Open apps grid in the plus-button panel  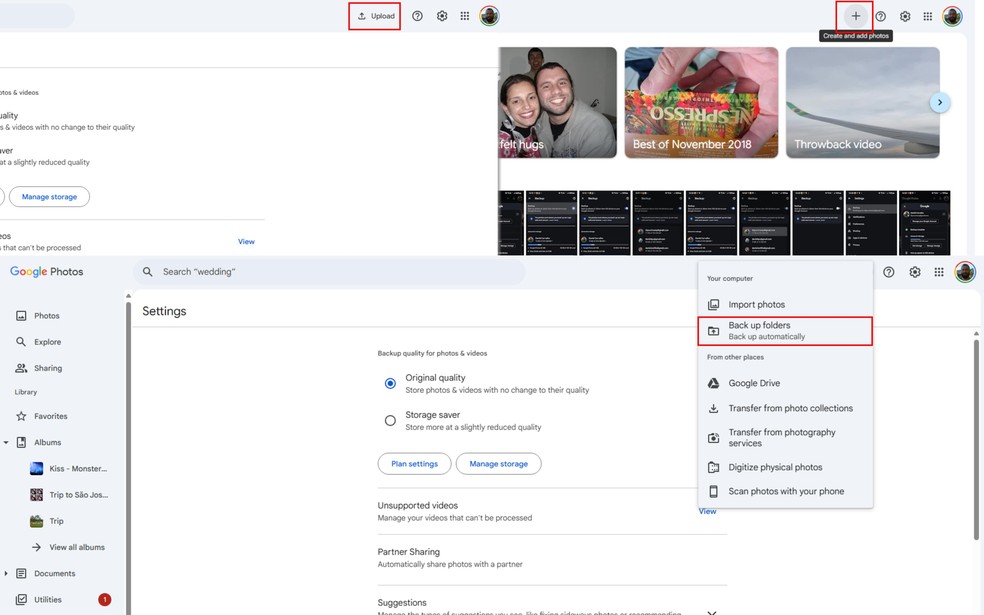pos(928,16)
